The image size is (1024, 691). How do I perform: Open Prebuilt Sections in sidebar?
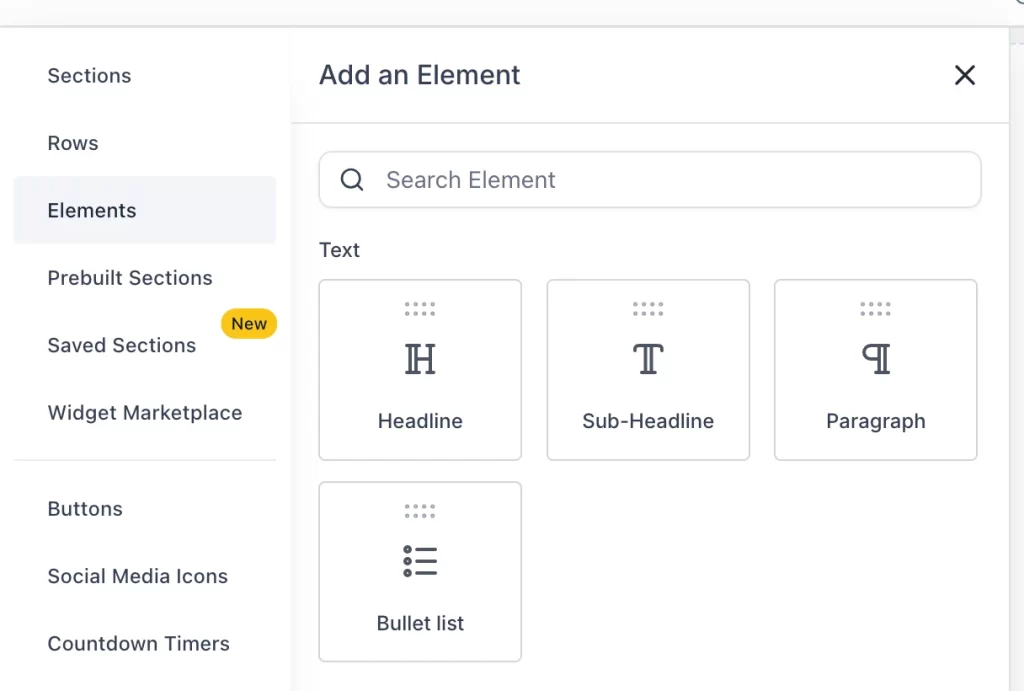pyautogui.click(x=130, y=278)
